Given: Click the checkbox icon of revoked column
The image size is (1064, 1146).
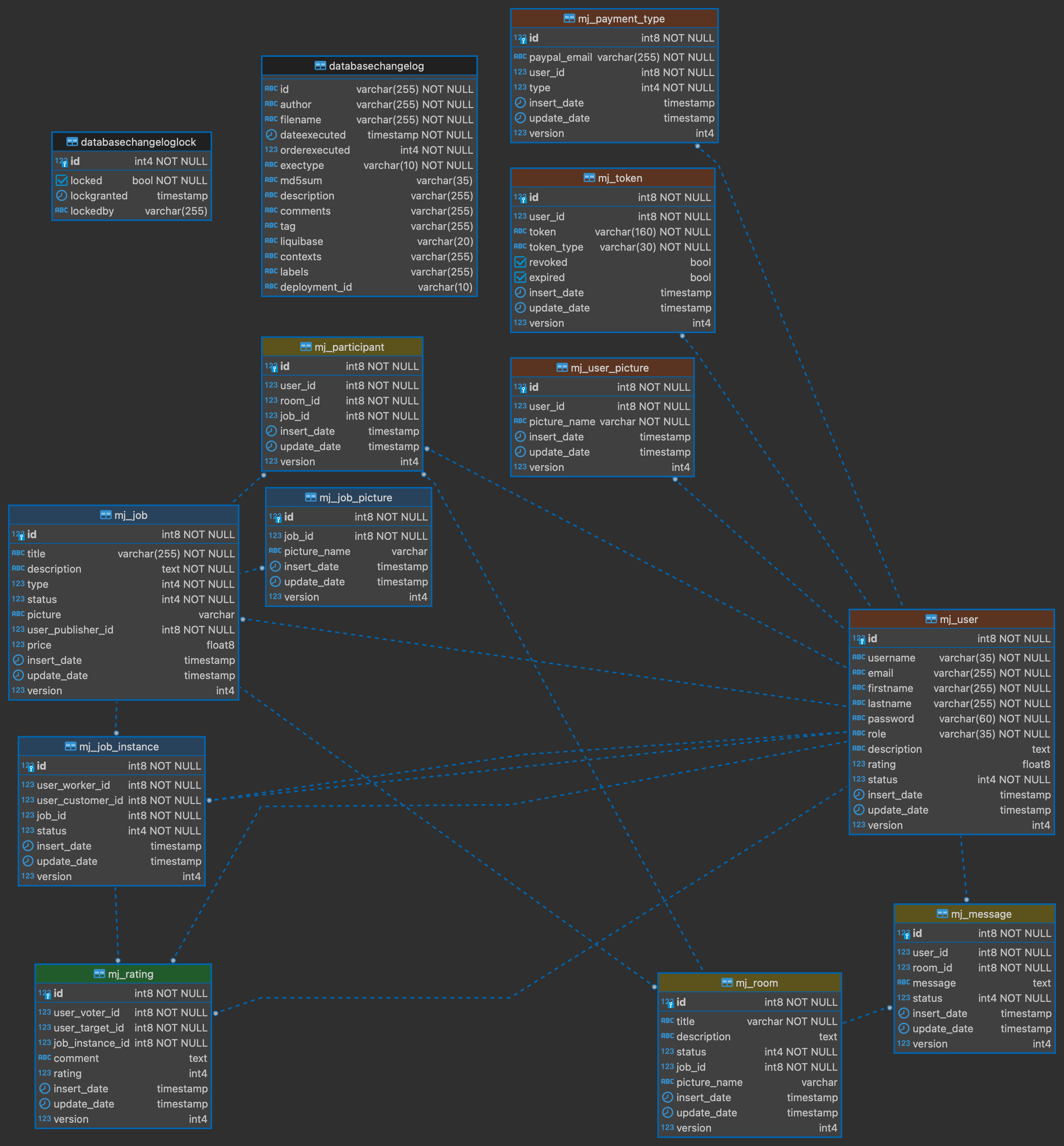Looking at the screenshot, I should click(x=520, y=262).
